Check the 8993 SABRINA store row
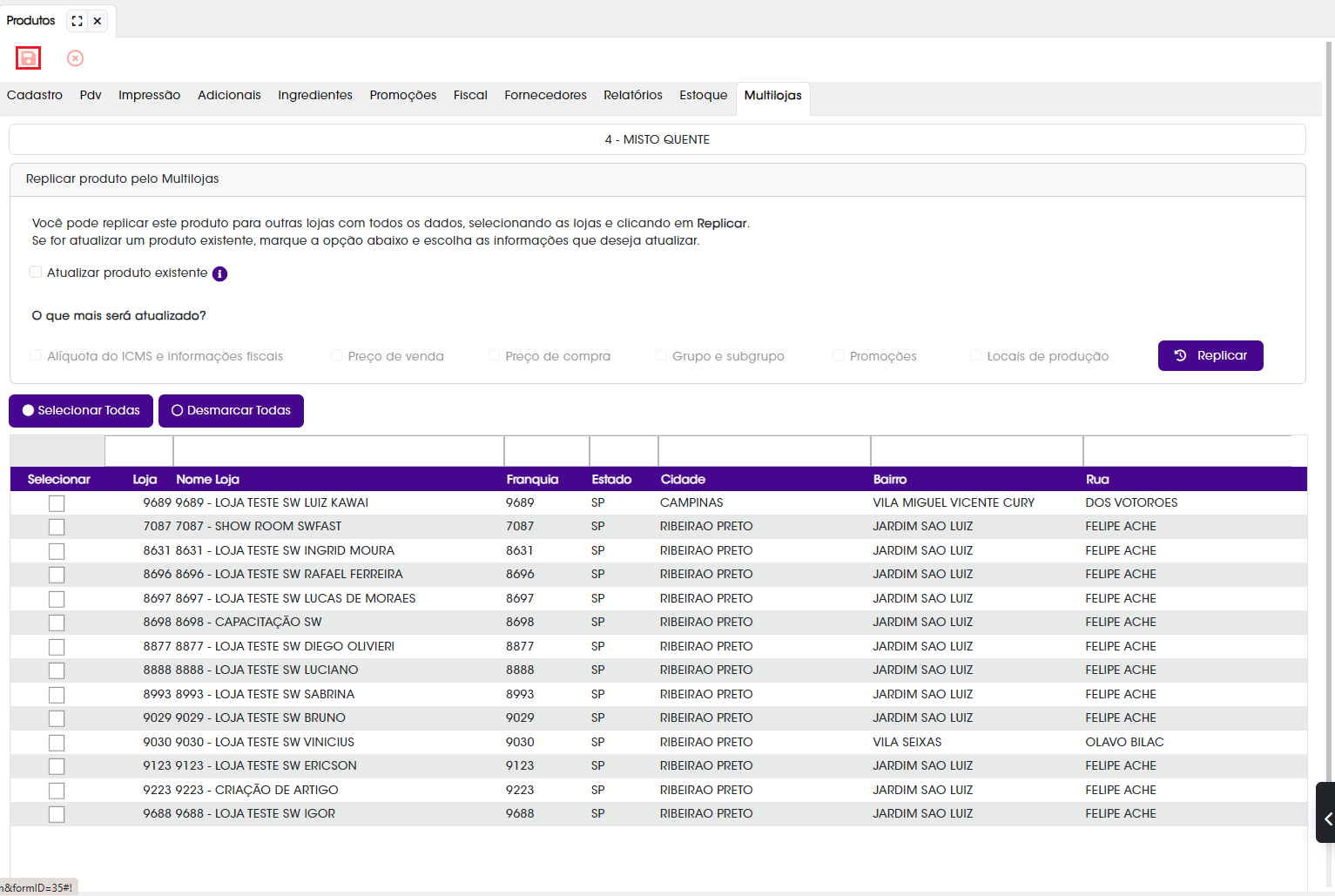Viewport: 1335px width, 896px height. 57,695
